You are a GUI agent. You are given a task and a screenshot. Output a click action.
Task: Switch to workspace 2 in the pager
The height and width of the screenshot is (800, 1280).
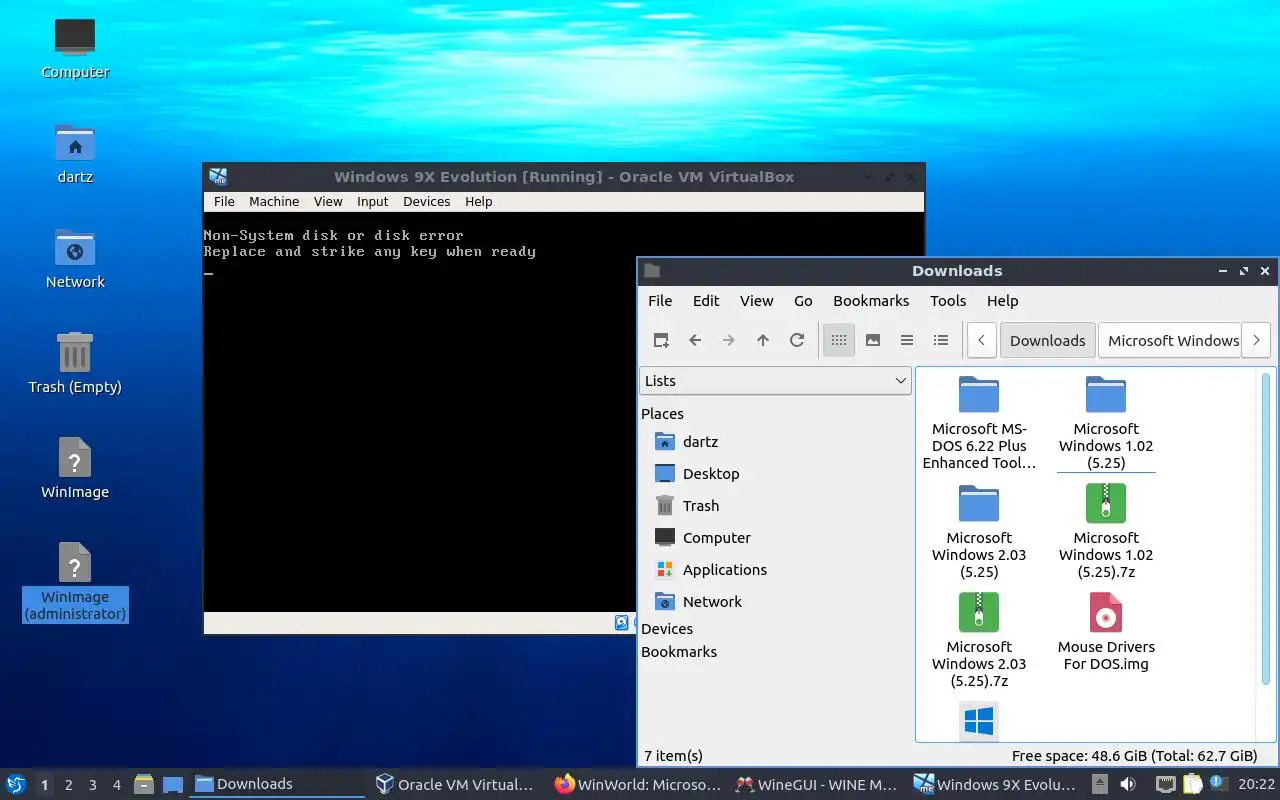click(69, 785)
